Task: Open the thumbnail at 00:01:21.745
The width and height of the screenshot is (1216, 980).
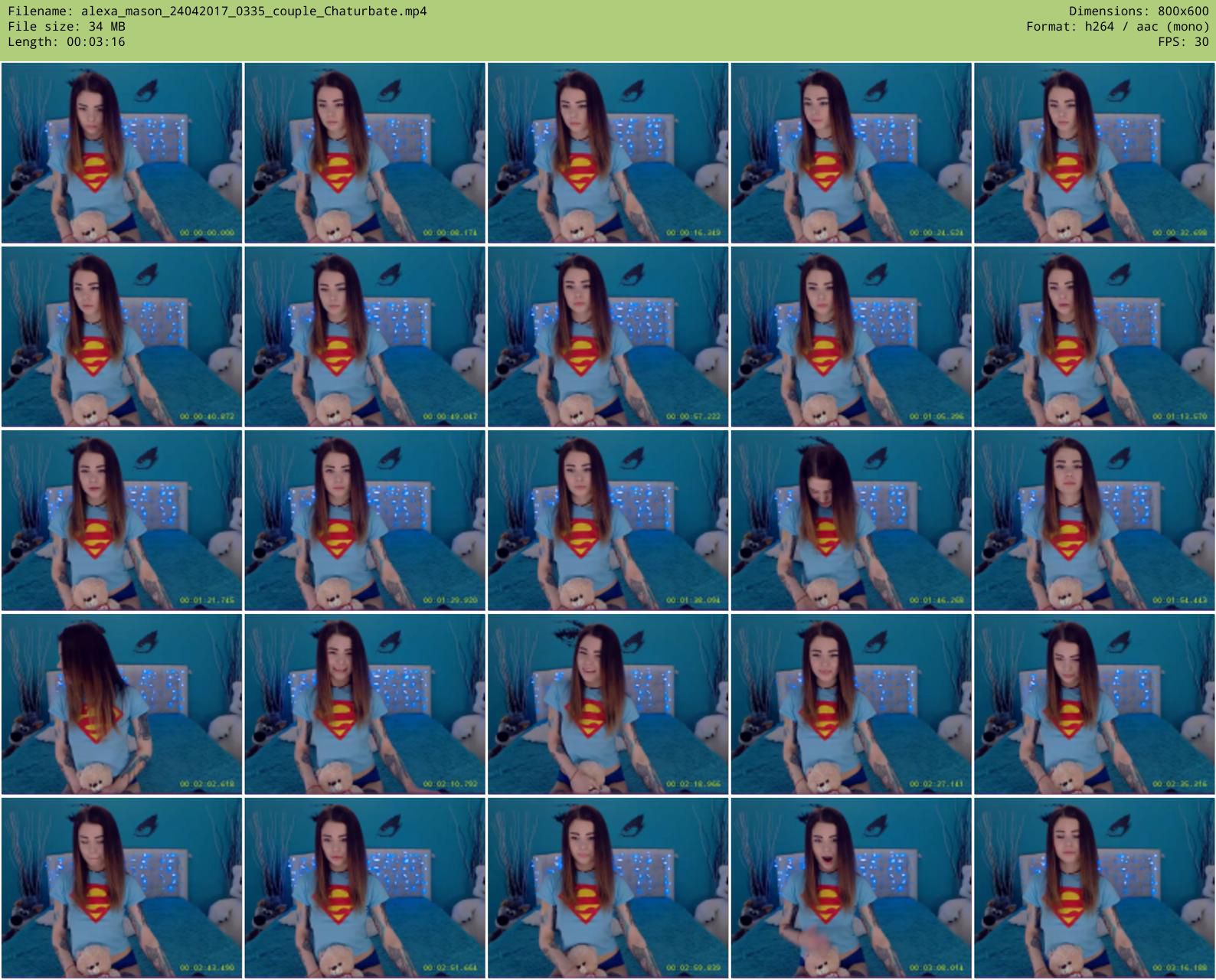Action: click(122, 521)
